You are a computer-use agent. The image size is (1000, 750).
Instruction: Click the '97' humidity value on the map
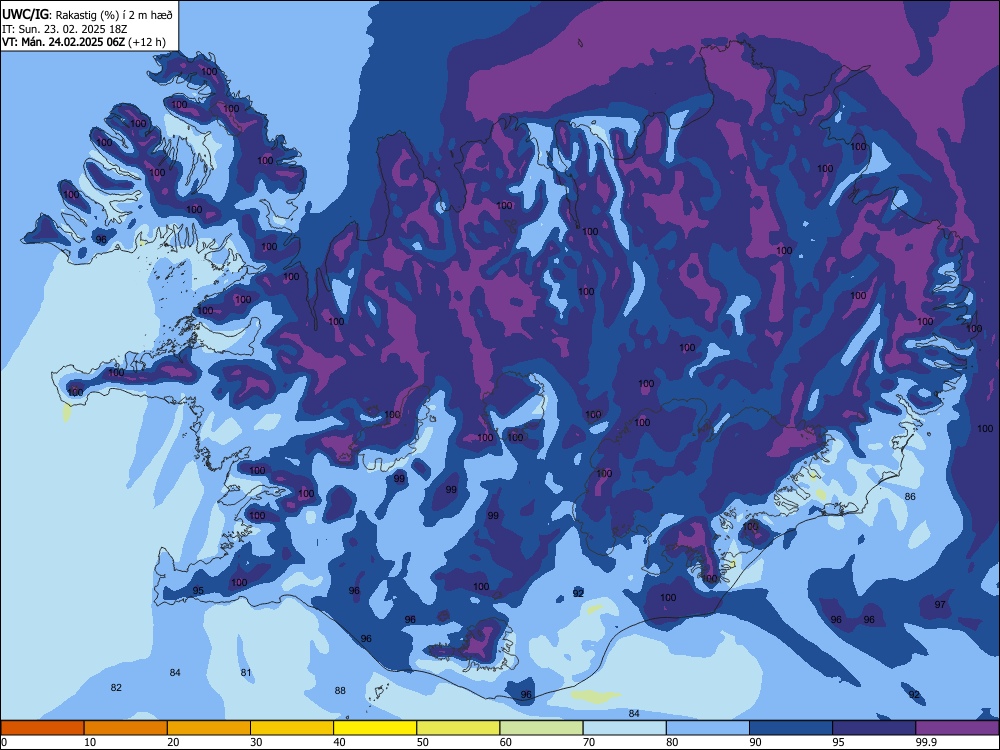click(940, 604)
